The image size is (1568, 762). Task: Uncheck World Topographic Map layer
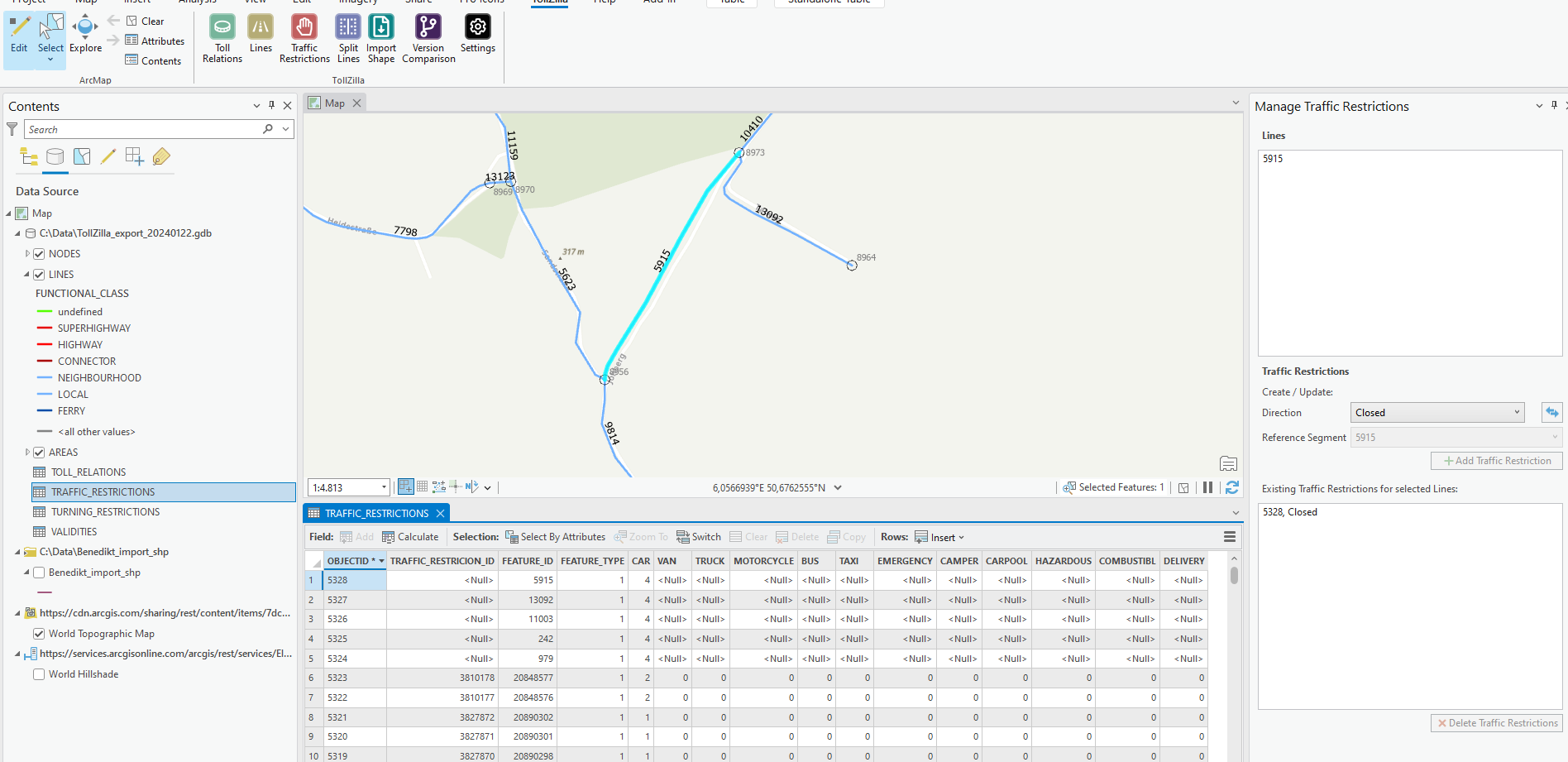pyautogui.click(x=39, y=634)
